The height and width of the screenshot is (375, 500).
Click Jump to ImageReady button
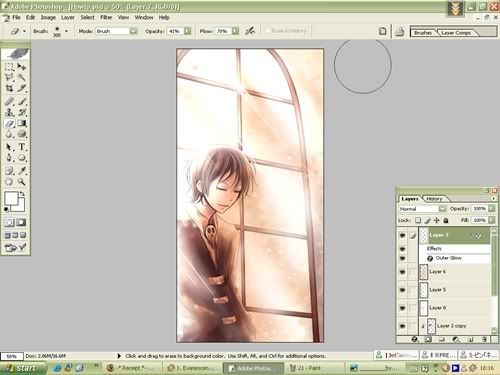coord(15,248)
